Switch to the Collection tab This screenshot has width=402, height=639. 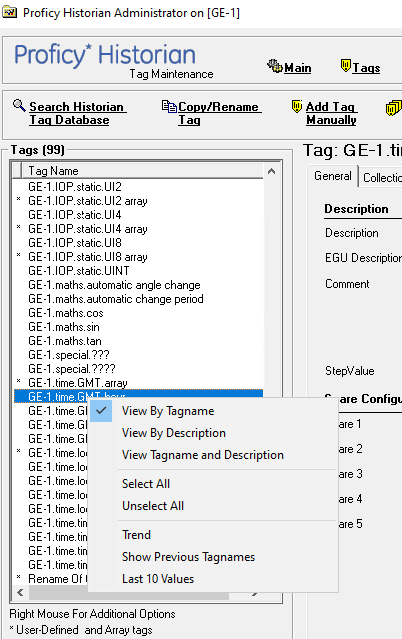click(x=382, y=177)
